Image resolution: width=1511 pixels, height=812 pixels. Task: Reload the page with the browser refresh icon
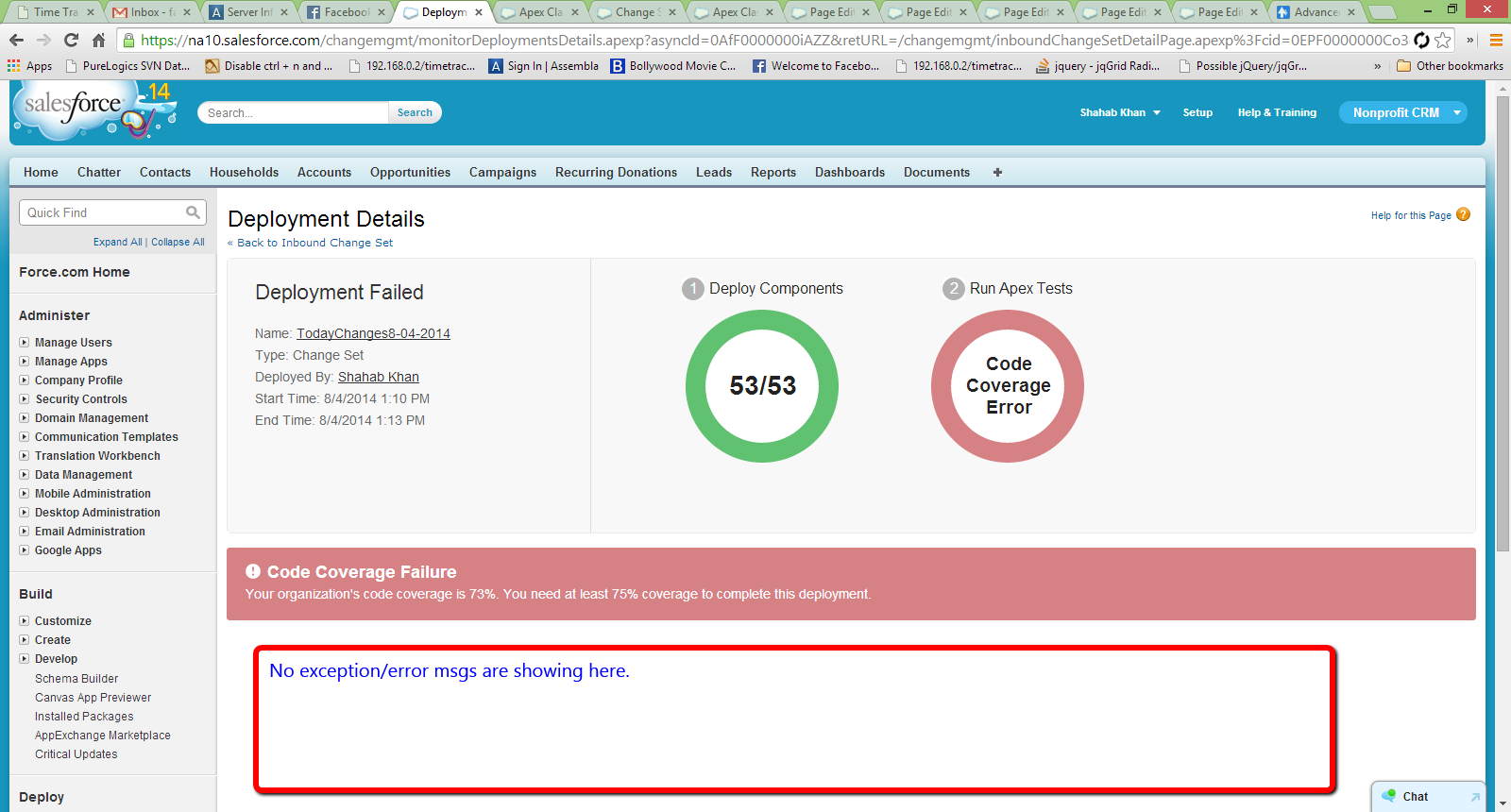[x=71, y=40]
